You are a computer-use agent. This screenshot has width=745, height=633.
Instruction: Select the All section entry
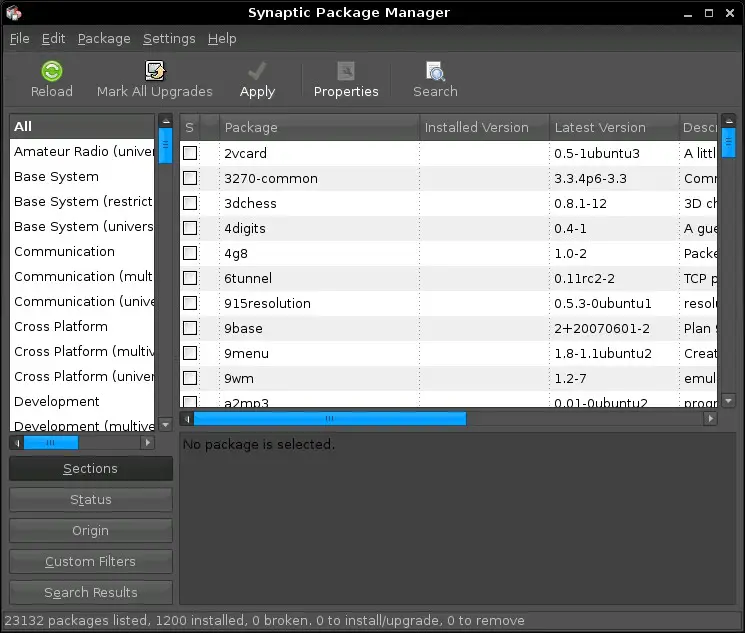pyautogui.click(x=82, y=126)
